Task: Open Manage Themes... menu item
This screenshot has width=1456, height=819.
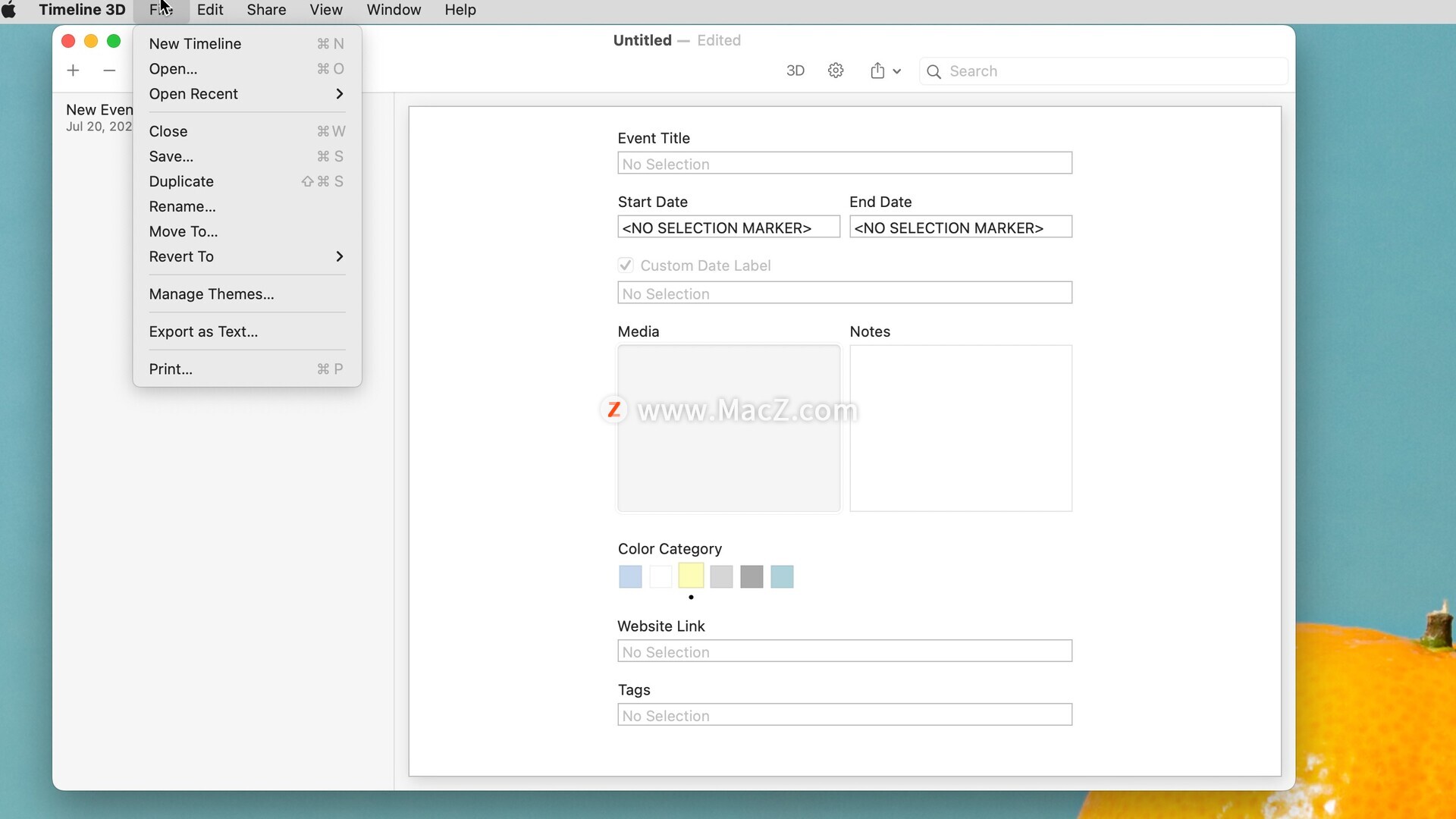Action: (x=246, y=294)
